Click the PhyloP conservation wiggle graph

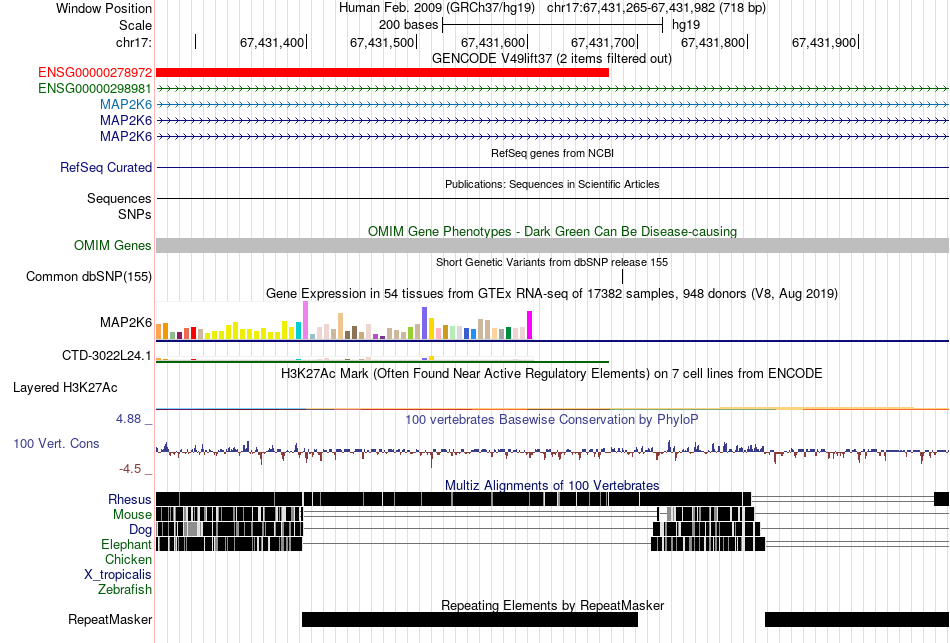point(553,451)
